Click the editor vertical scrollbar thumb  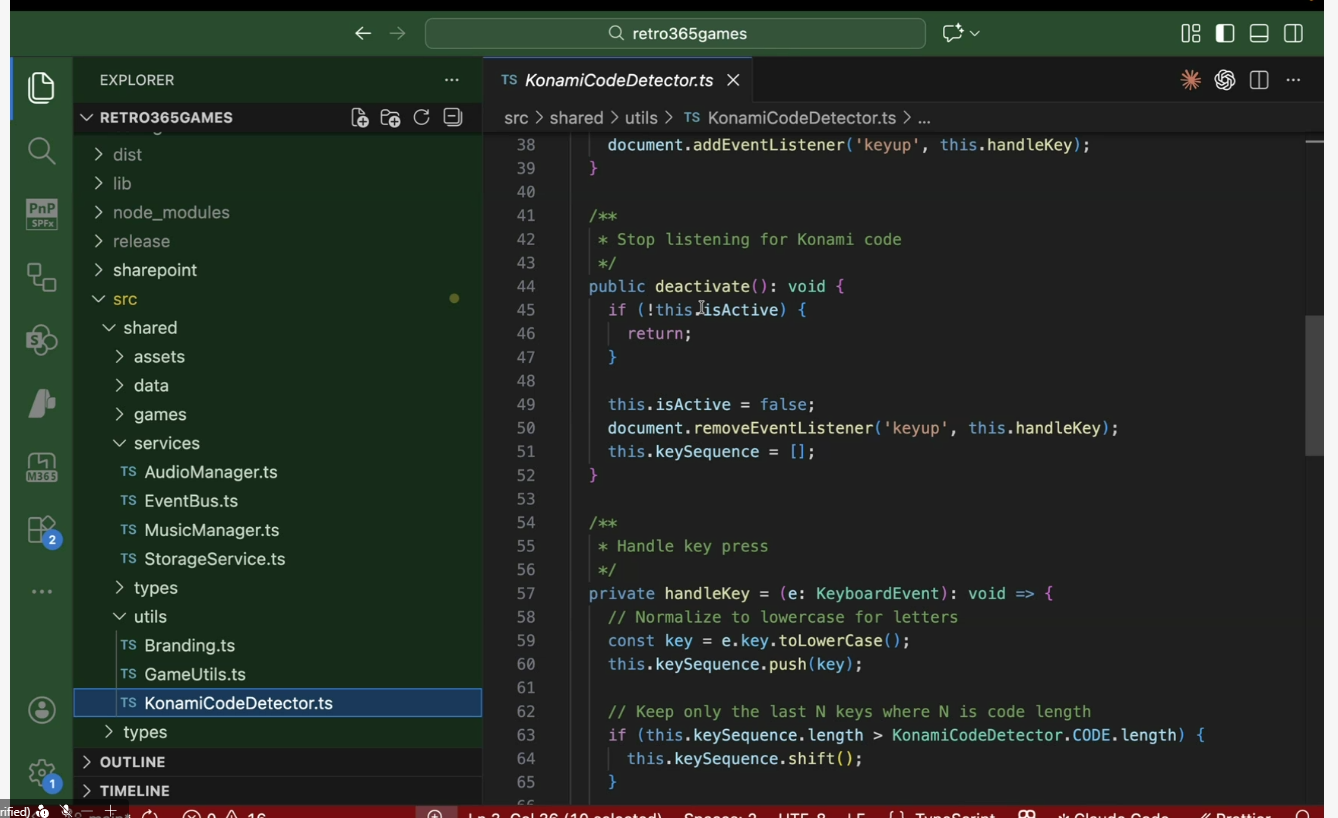click(x=1314, y=385)
